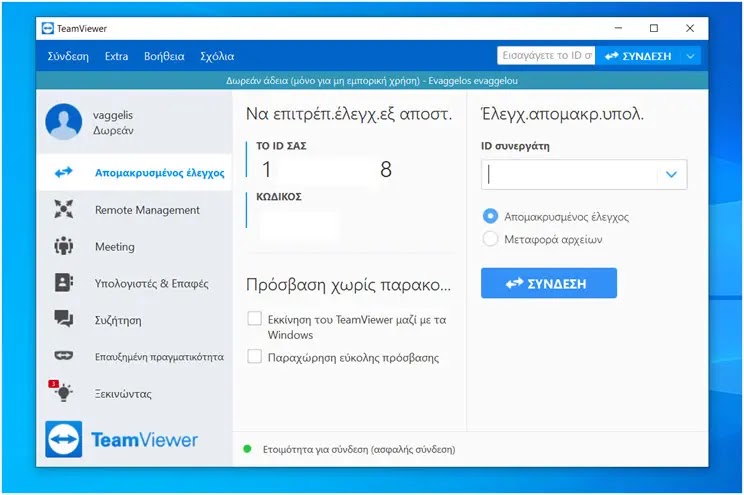Viewport: 744px width, 495px height.
Task: Expand the ID συνεργάτη dropdown chevron
Action: (x=671, y=175)
